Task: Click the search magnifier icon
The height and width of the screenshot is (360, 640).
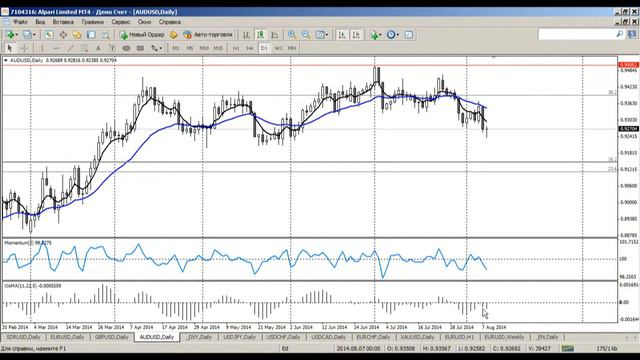Action: coord(620,34)
